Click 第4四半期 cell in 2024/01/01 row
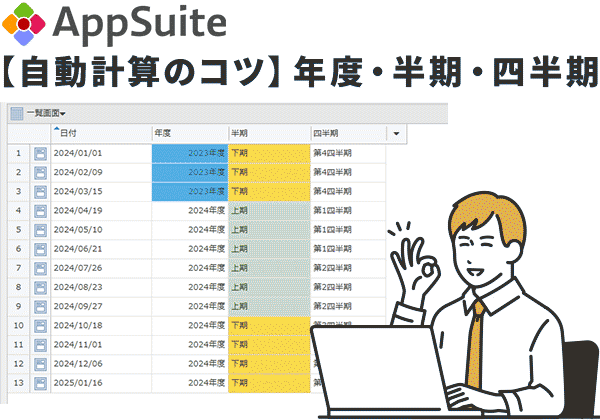Image resolution: width=600 pixels, height=420 pixels. (348, 153)
